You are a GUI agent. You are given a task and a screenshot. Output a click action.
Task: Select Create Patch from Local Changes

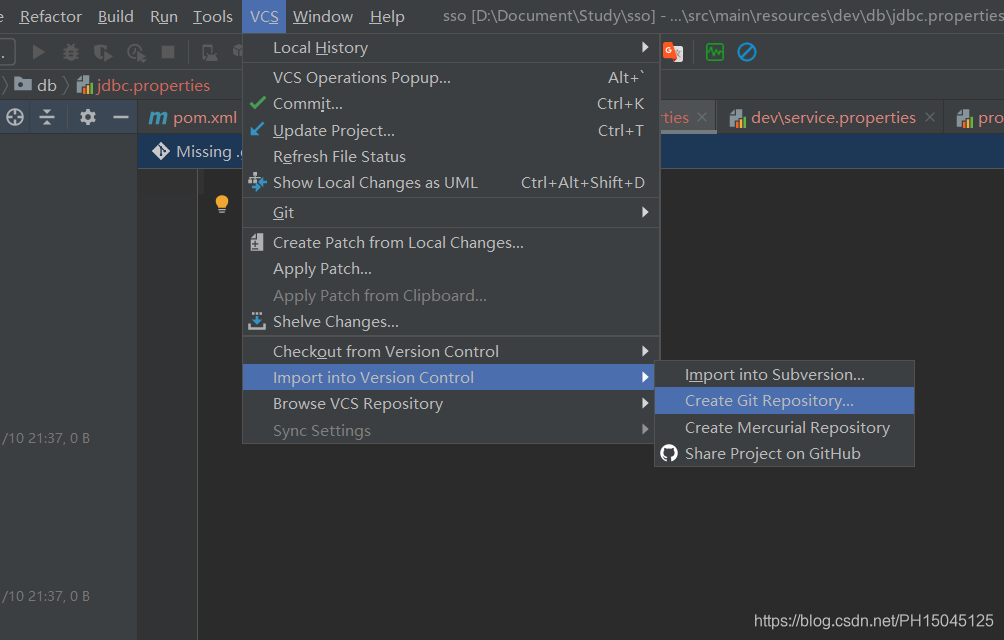pos(451,243)
